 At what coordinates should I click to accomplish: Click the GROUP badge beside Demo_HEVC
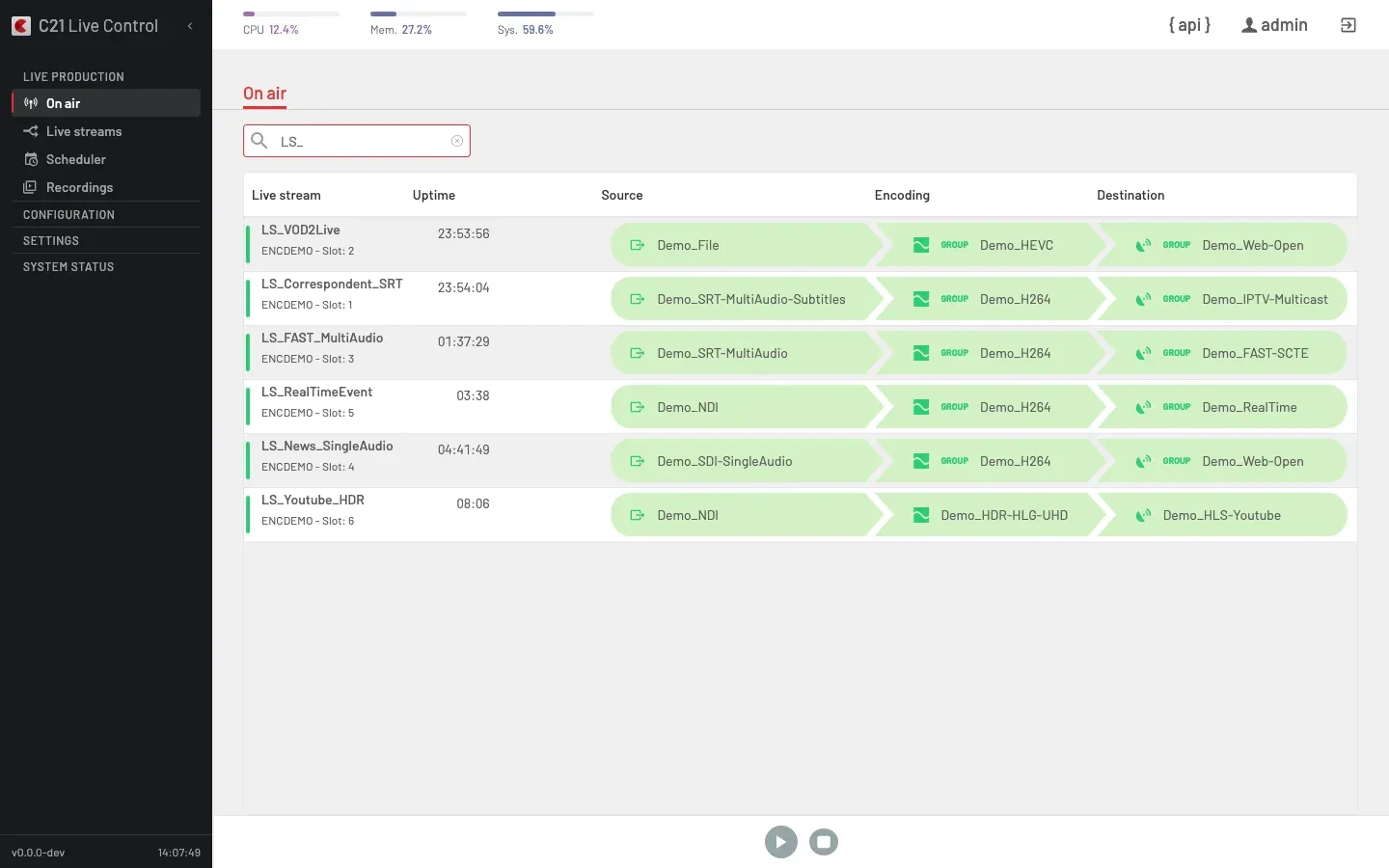(x=955, y=245)
